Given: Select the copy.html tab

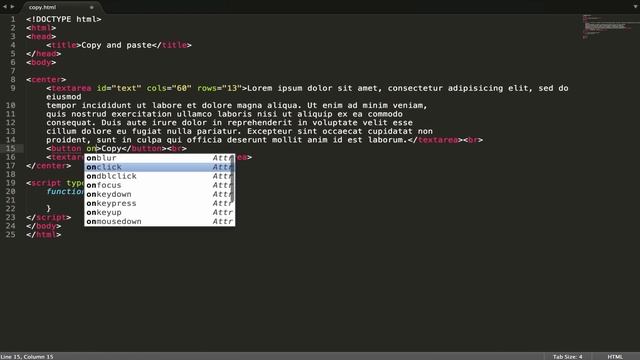Looking at the screenshot, I should pyautogui.click(x=42, y=7).
